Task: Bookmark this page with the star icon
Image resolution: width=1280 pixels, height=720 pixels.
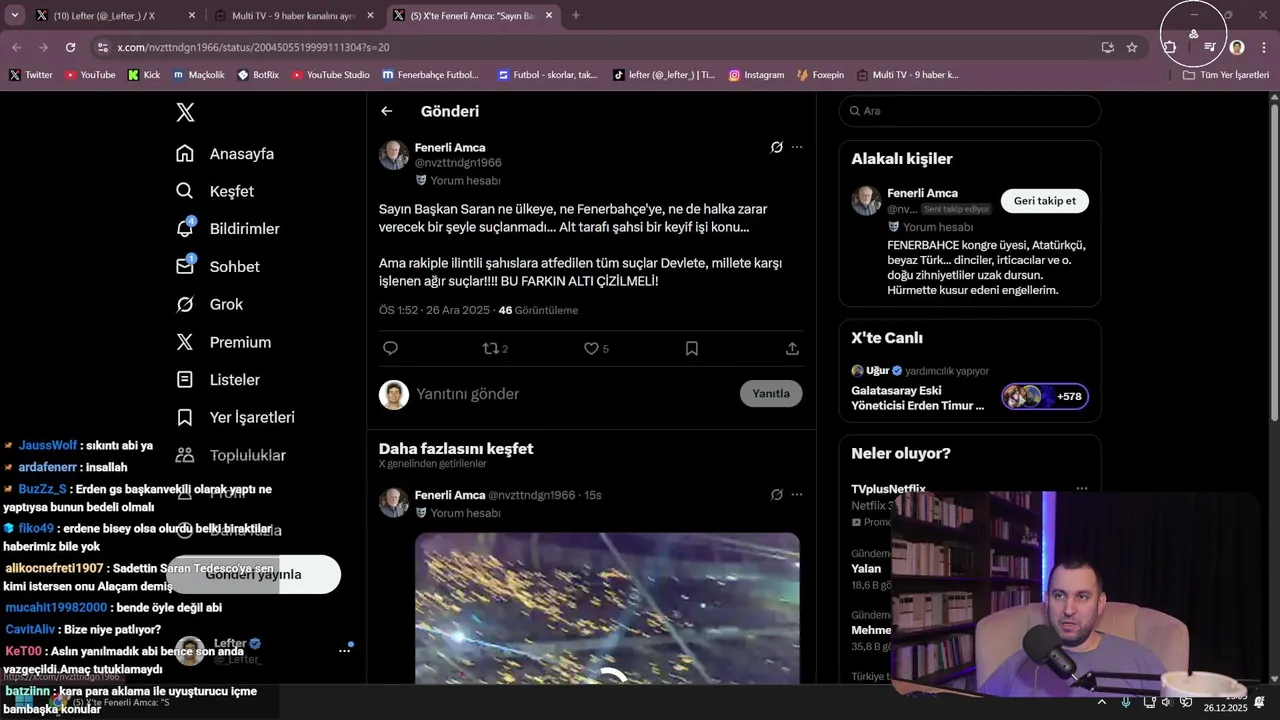Action: tap(1132, 47)
